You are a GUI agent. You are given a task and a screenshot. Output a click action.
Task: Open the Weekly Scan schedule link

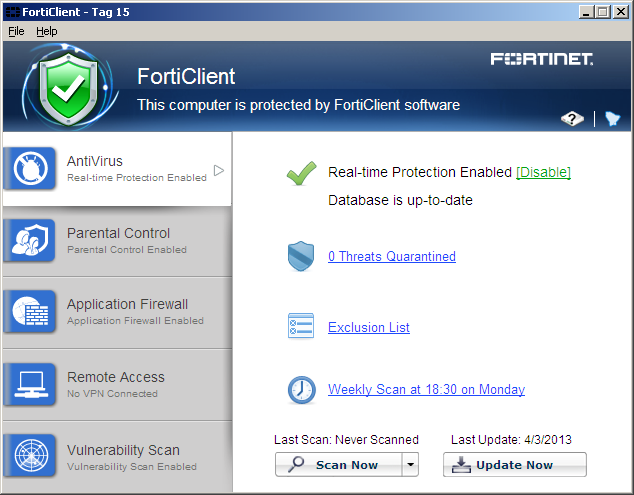(x=426, y=390)
